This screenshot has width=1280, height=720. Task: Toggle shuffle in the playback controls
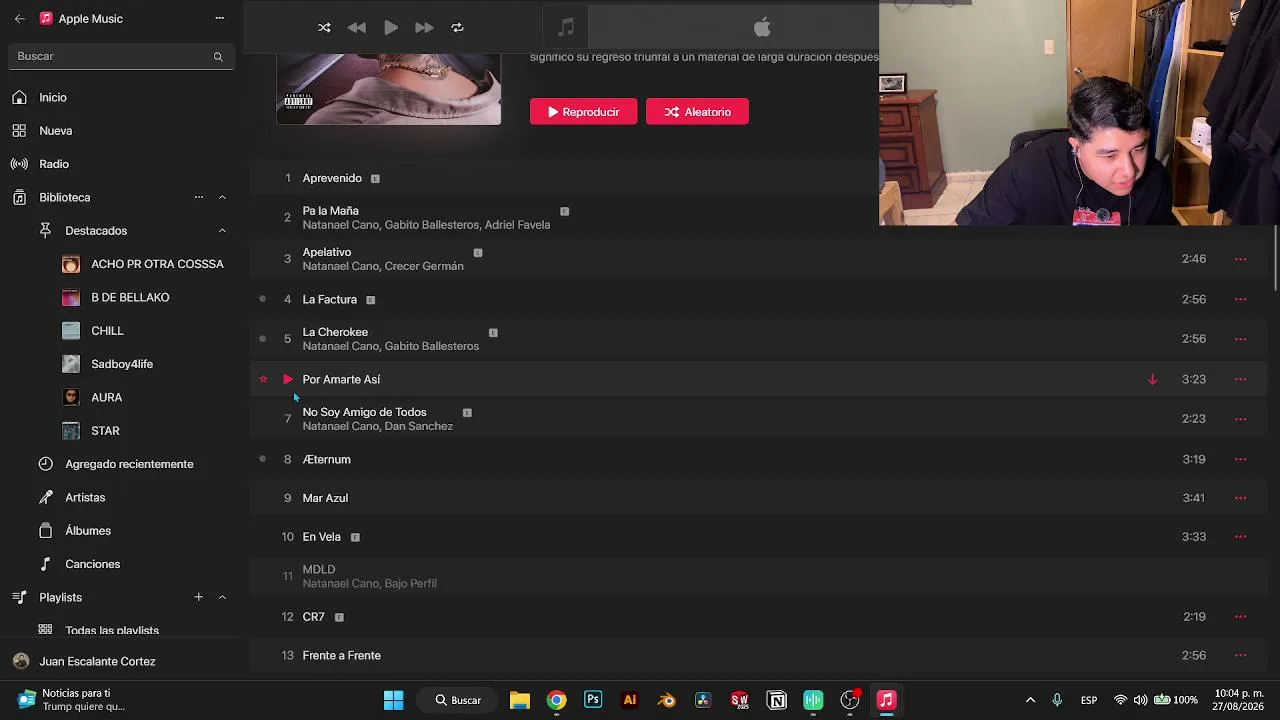tap(324, 28)
